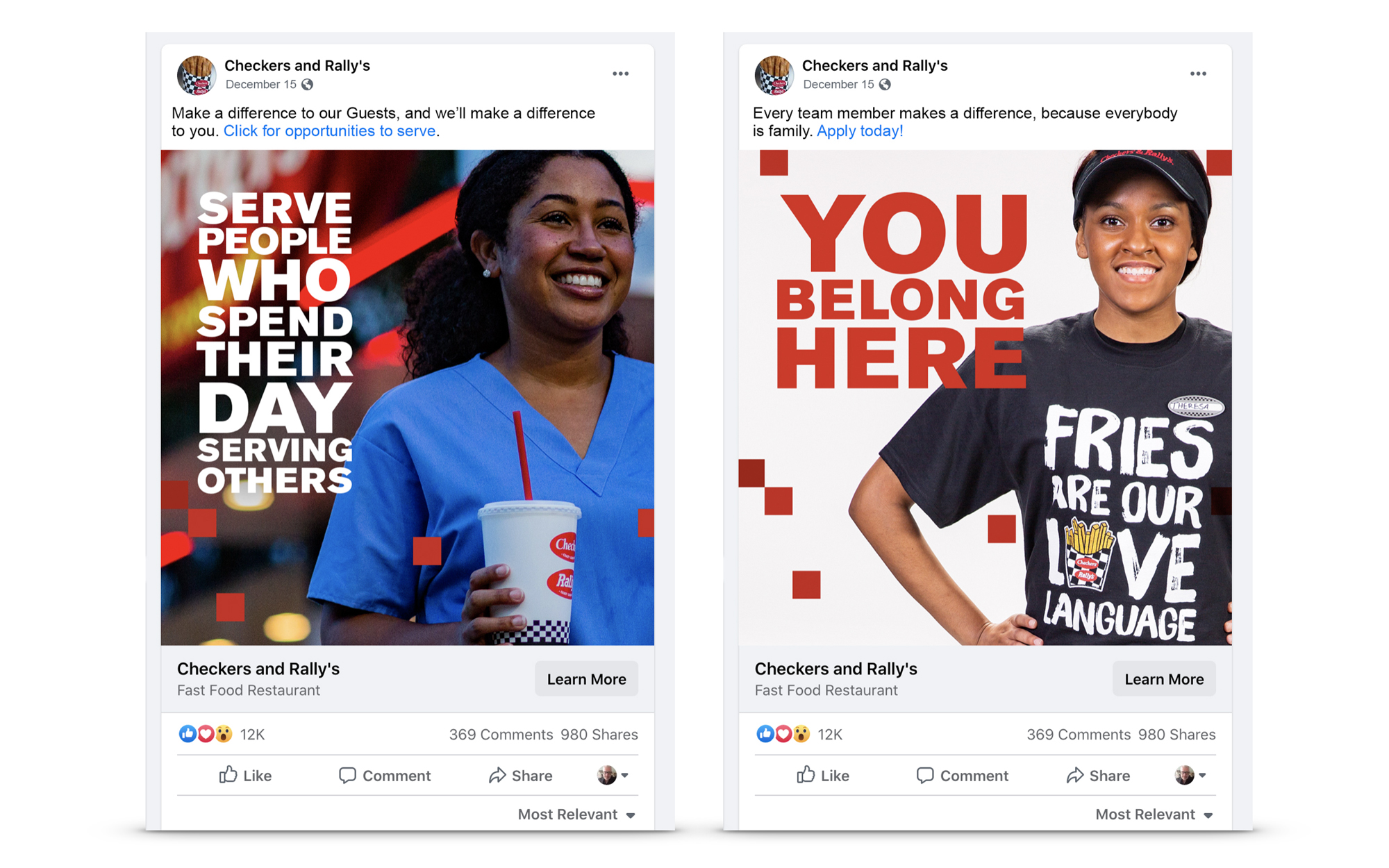Share the left post
1389x868 pixels.
pos(521,775)
